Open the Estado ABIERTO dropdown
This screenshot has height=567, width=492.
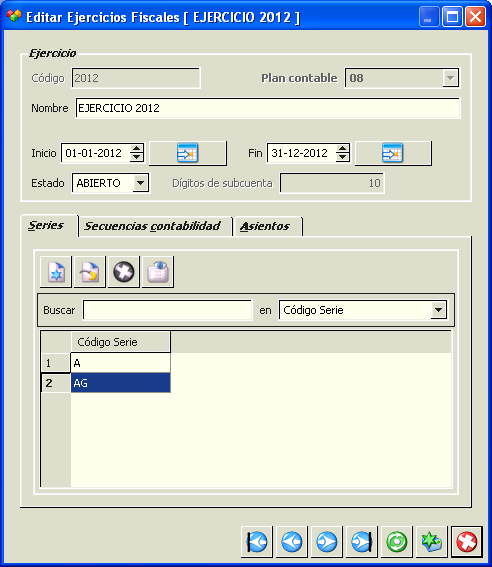(x=140, y=183)
